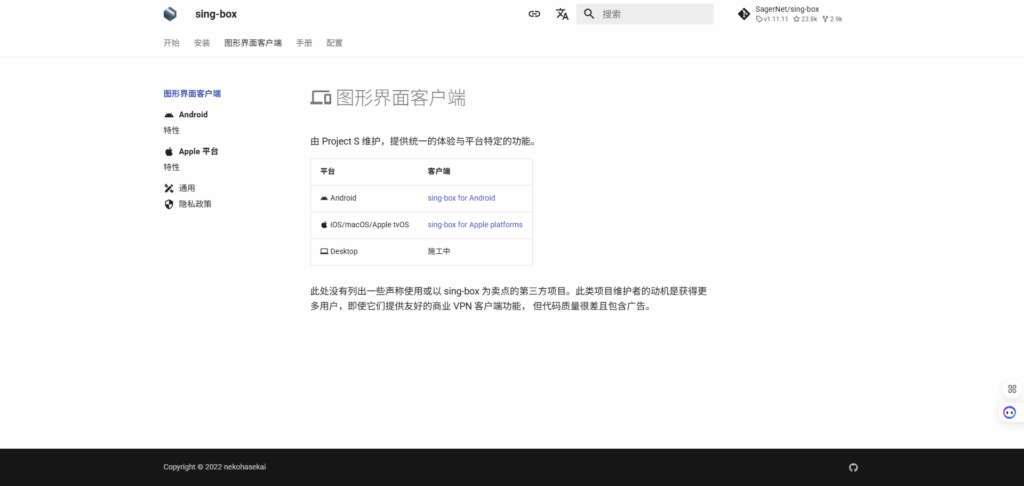This screenshot has height=486, width=1024.
Task: Click the sing-box logo in the header
Action: click(170, 14)
